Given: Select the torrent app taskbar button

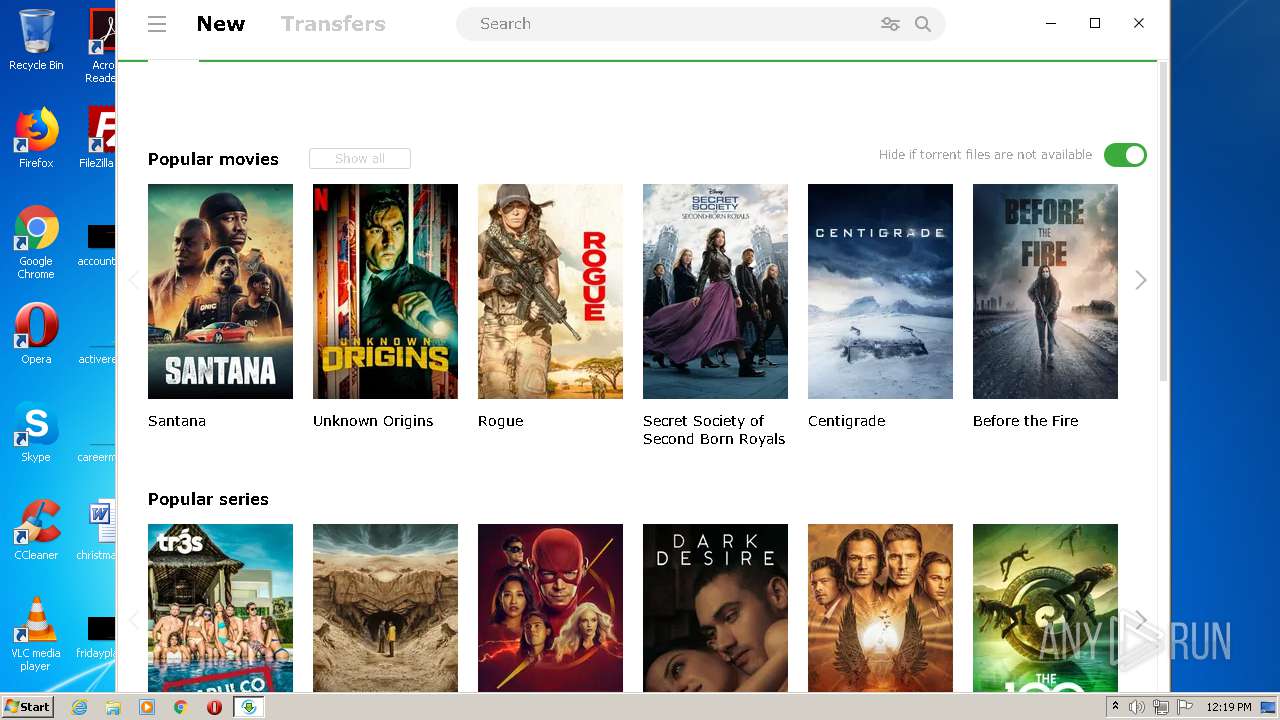Looking at the screenshot, I should 249,707.
